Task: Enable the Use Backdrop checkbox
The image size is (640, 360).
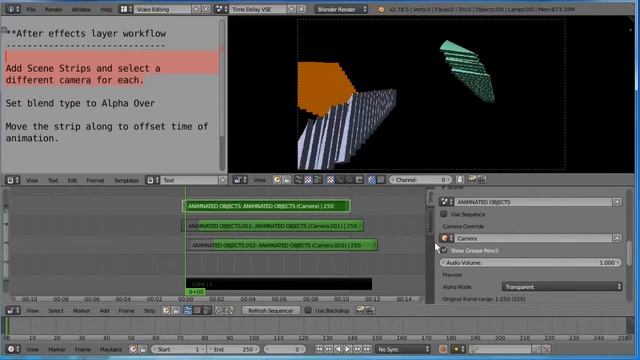Action: pos(309,310)
